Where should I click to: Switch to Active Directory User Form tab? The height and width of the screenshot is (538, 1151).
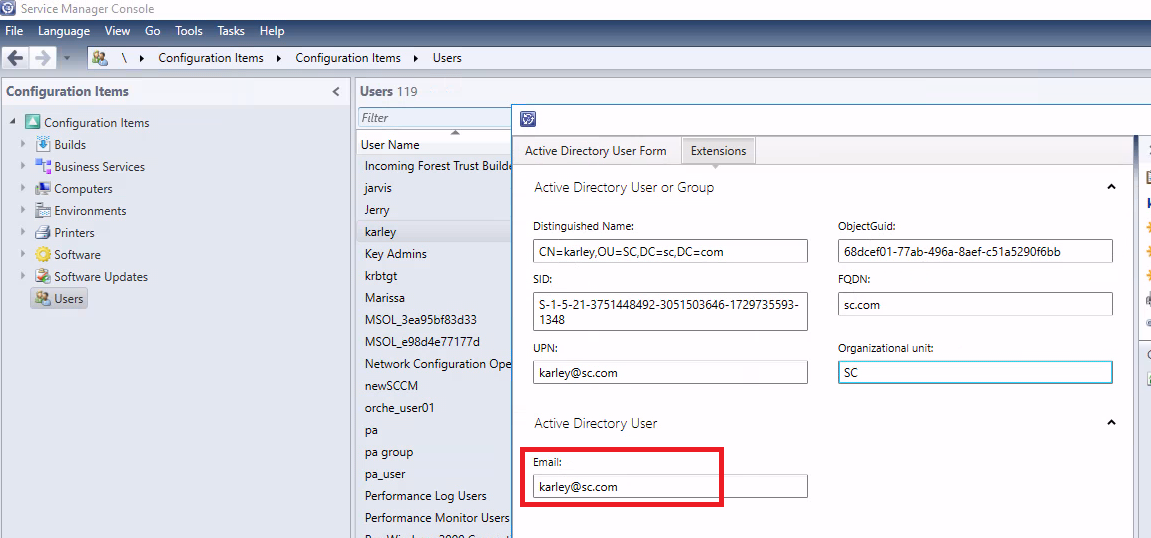tap(595, 150)
